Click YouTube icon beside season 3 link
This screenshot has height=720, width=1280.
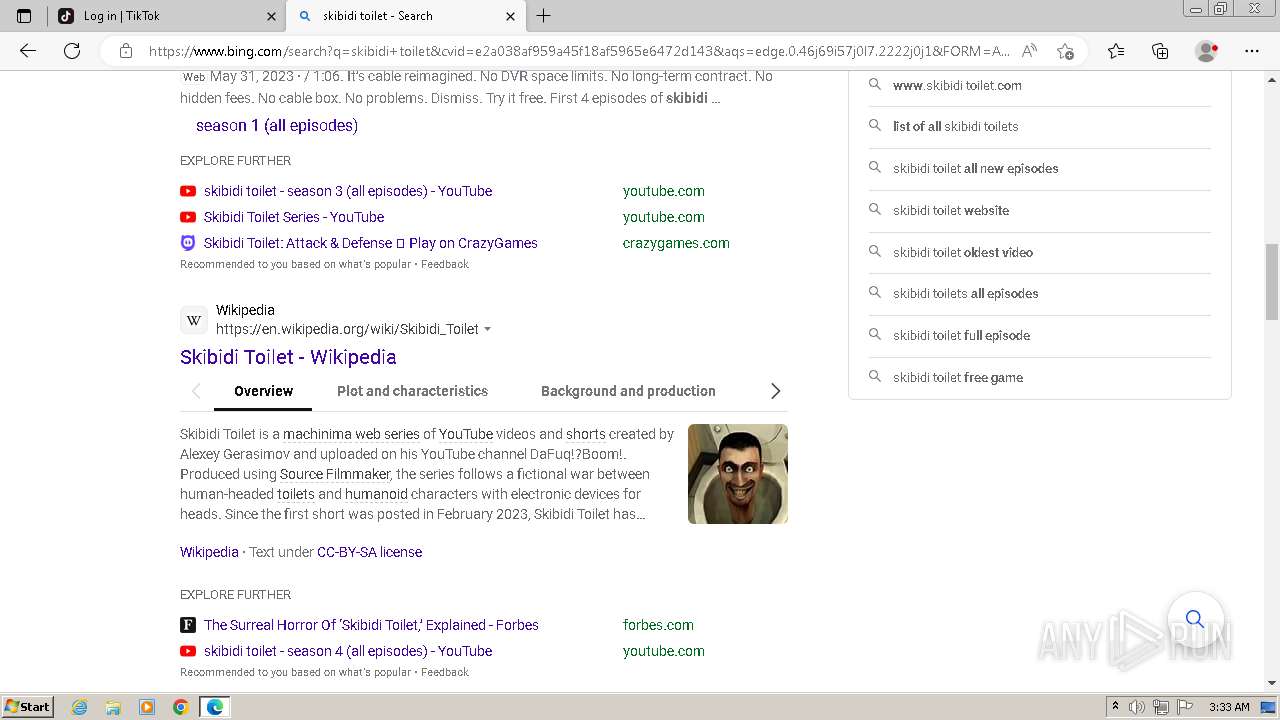(188, 191)
